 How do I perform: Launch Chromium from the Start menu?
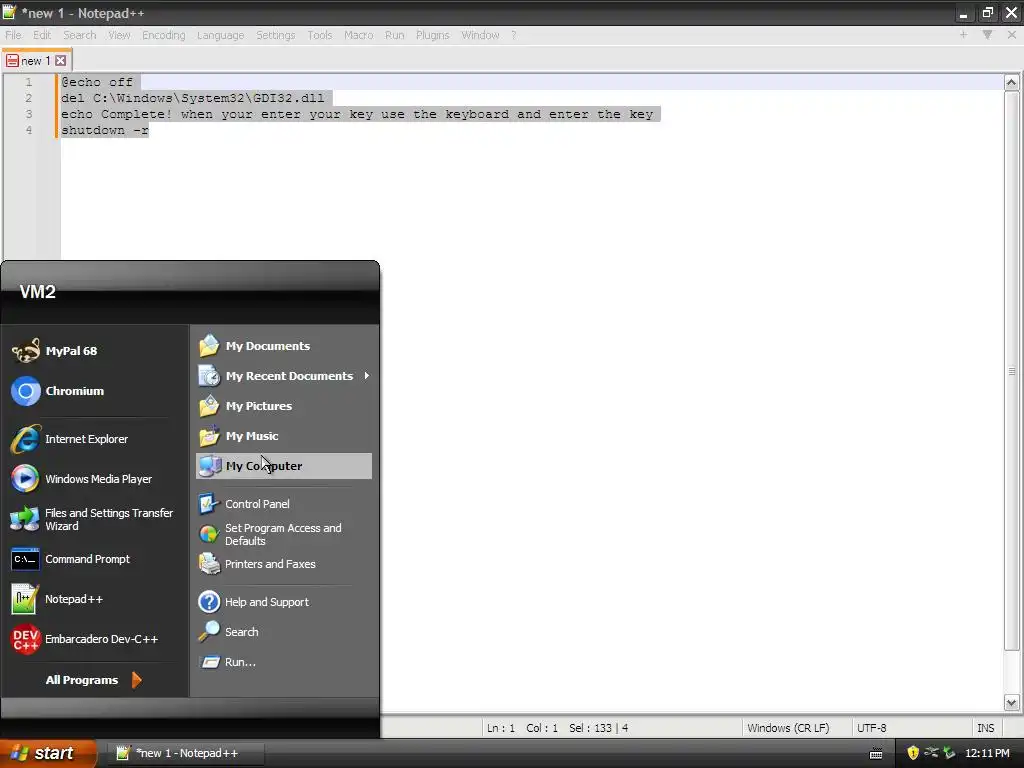57,391
